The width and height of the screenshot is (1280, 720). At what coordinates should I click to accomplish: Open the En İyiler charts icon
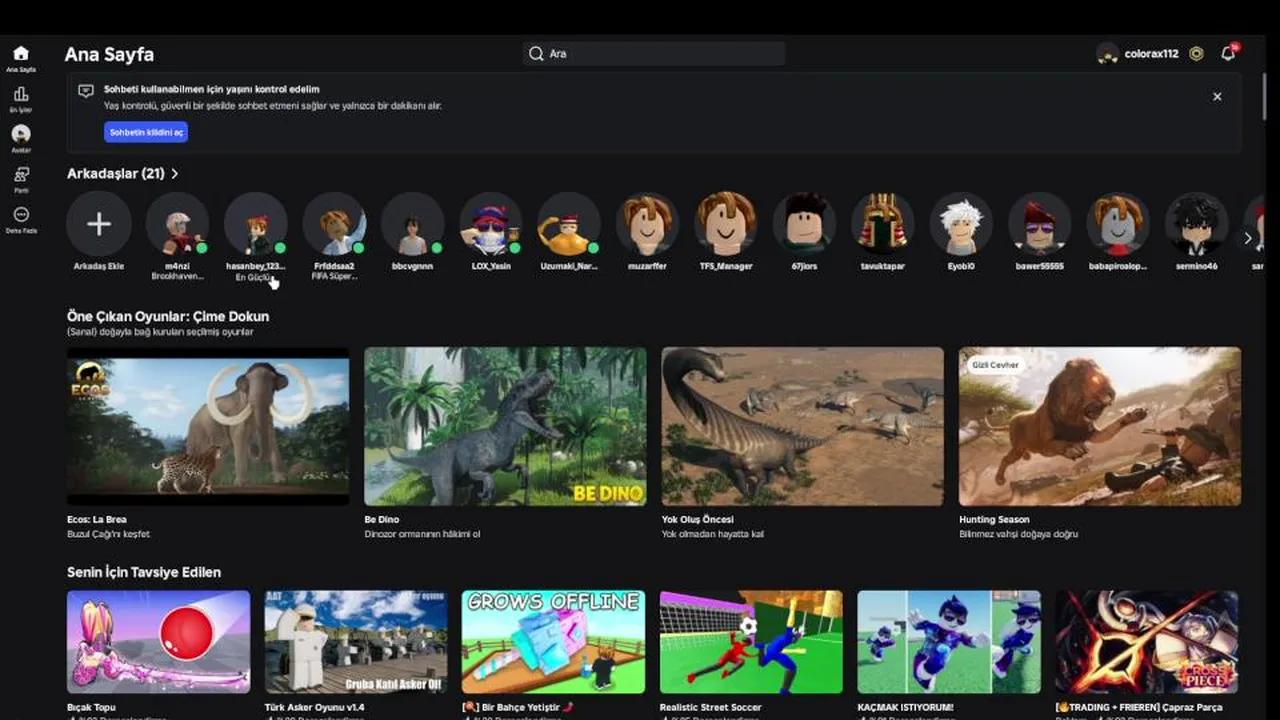pos(21,95)
